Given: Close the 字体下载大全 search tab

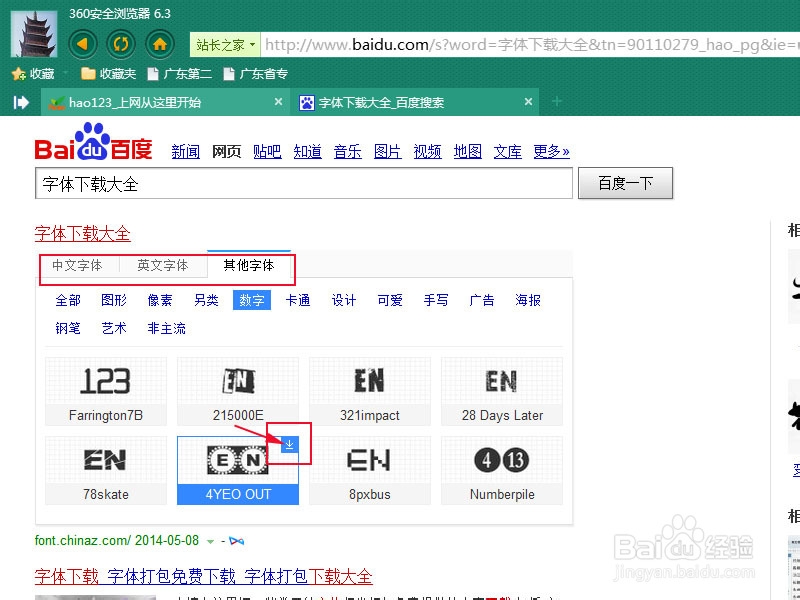Looking at the screenshot, I should coord(529,102).
